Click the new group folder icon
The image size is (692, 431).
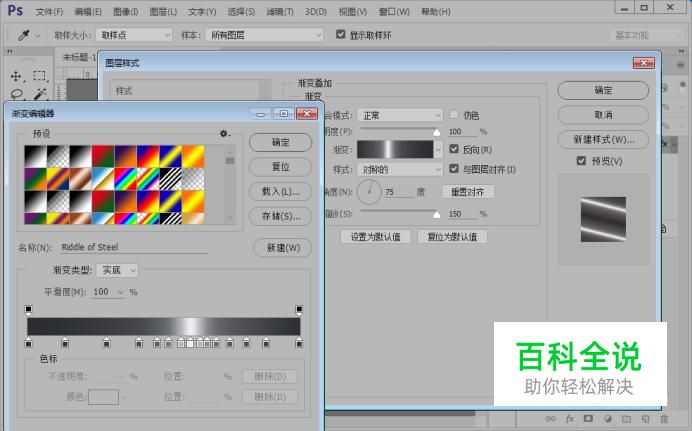tap(627, 419)
